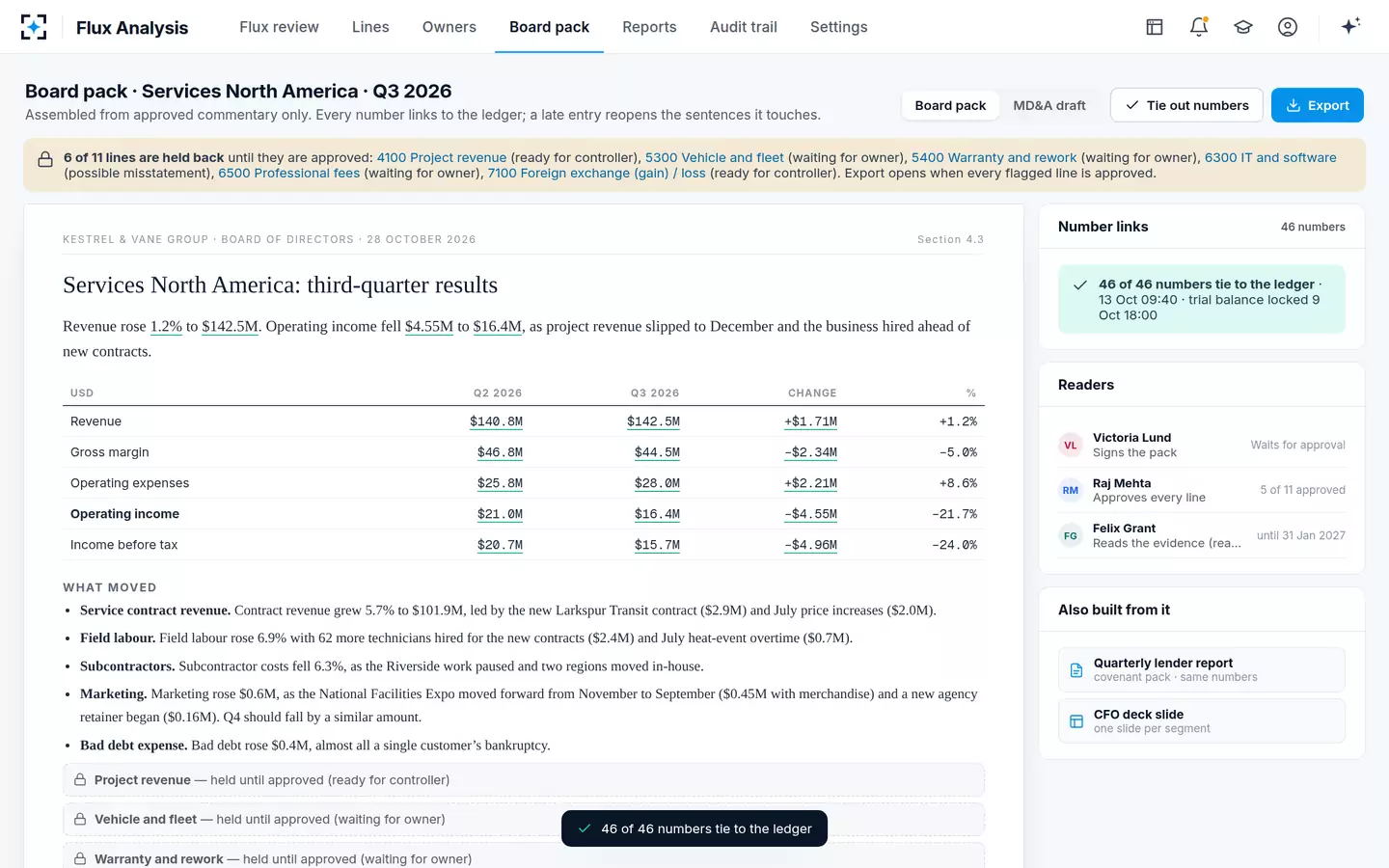Open the learning cap icon

click(x=1243, y=27)
